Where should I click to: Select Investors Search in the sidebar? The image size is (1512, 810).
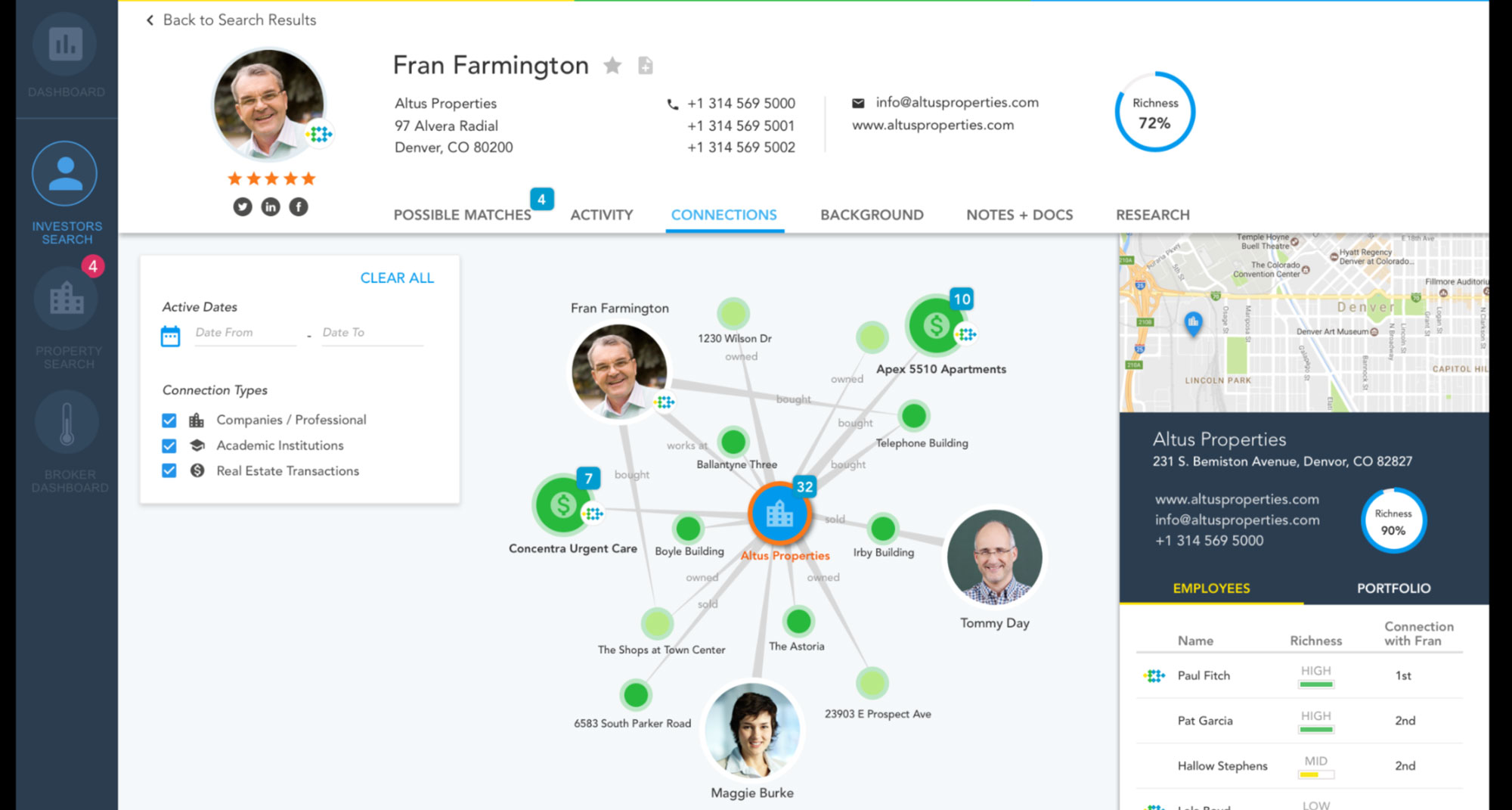coord(65,172)
